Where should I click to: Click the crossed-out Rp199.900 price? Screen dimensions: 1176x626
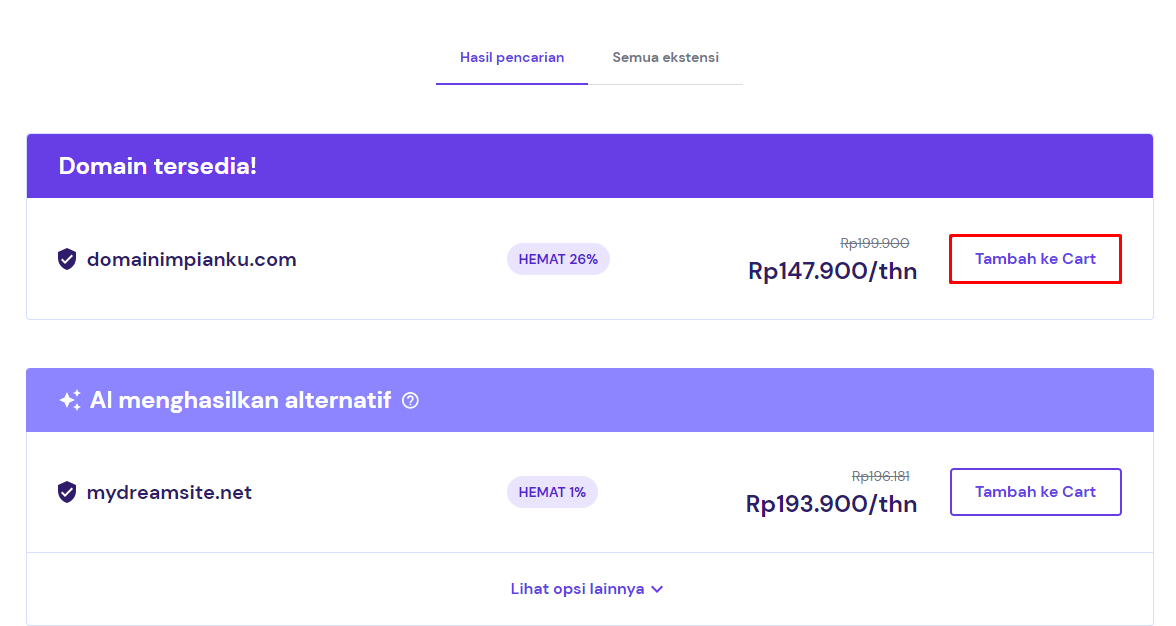click(x=875, y=243)
